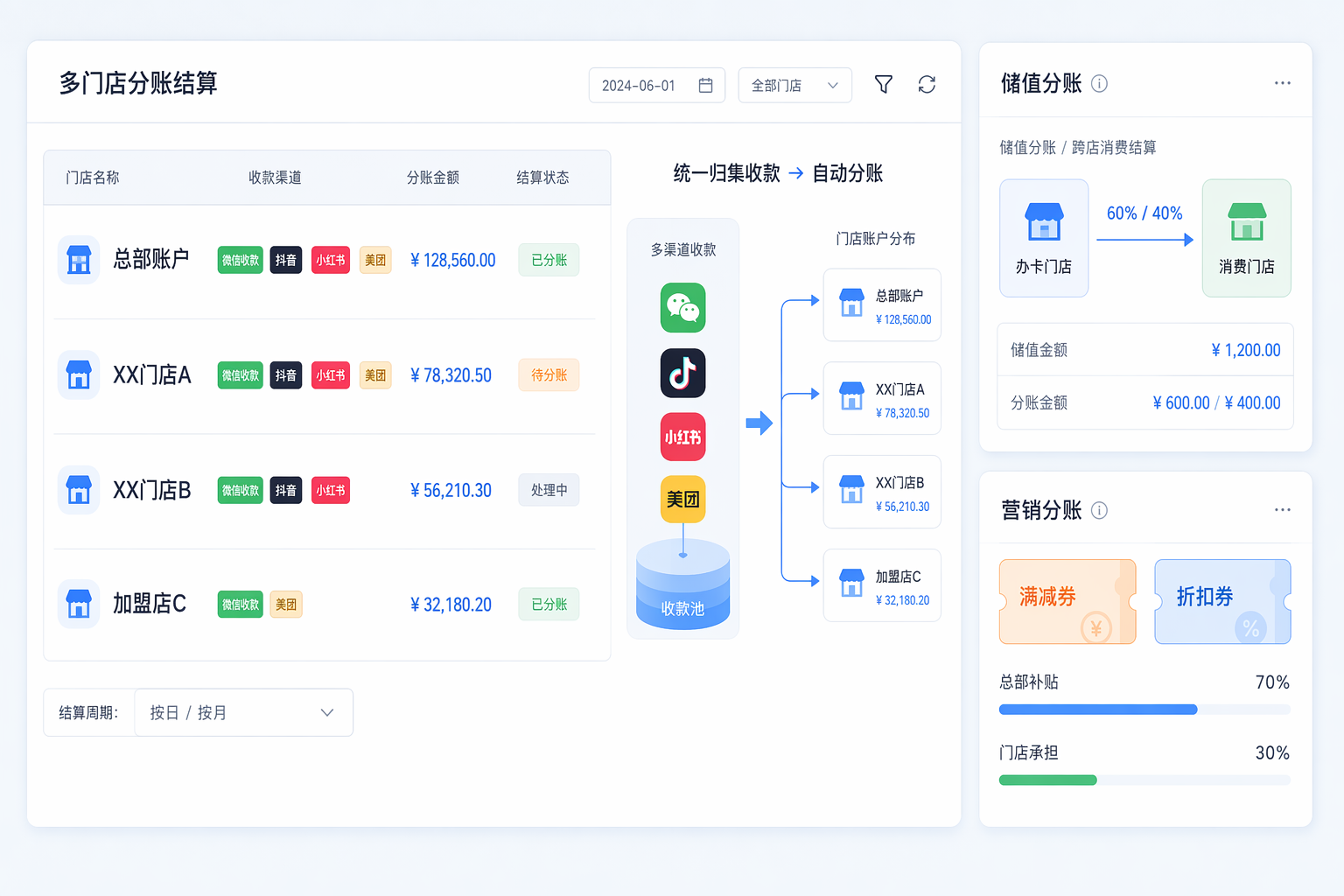This screenshot has width=1344, height=896.
Task: Click the 储值分账 / 跨店消费结算 subtitle
Action: (1078, 147)
